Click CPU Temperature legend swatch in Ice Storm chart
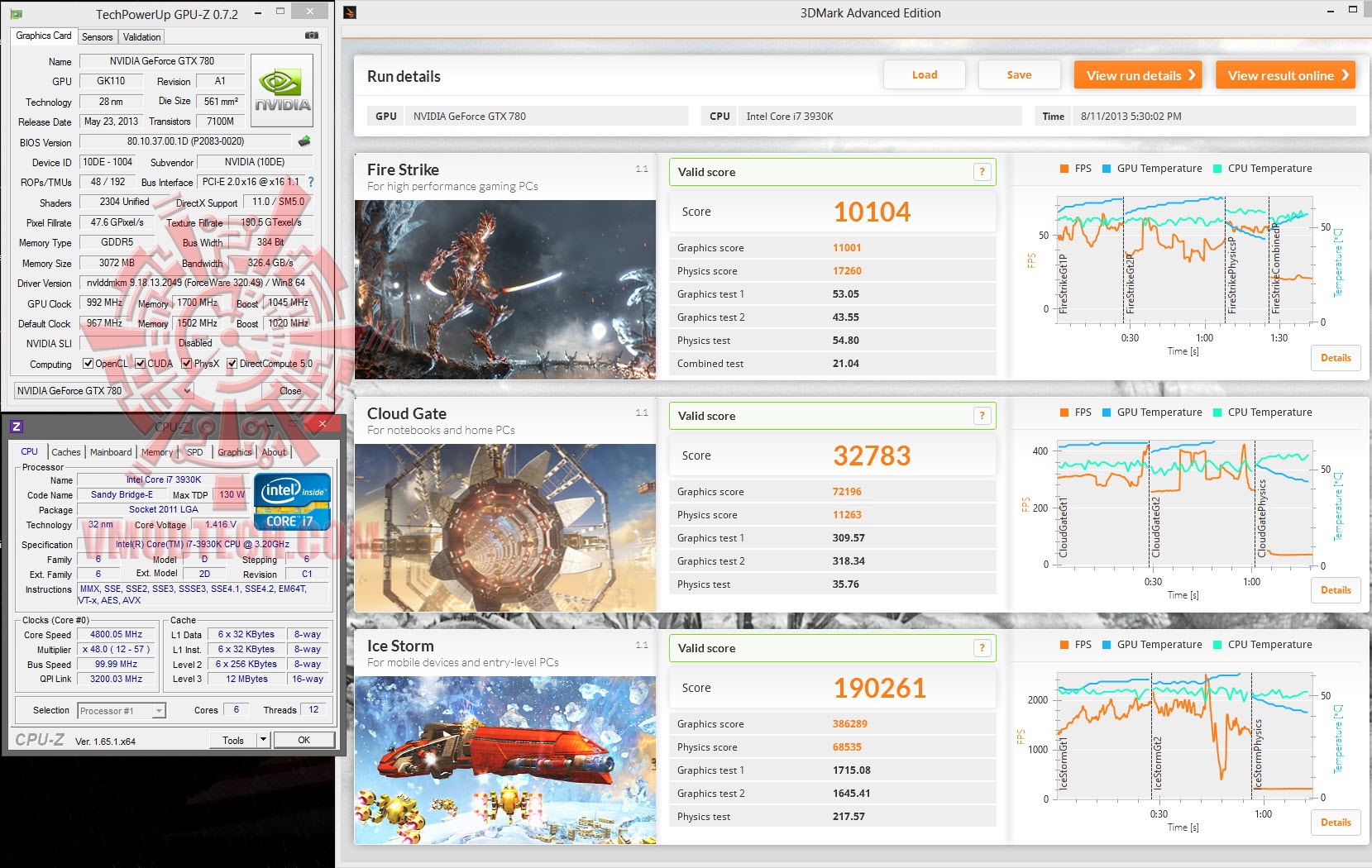1372x868 pixels. pos(1217,645)
